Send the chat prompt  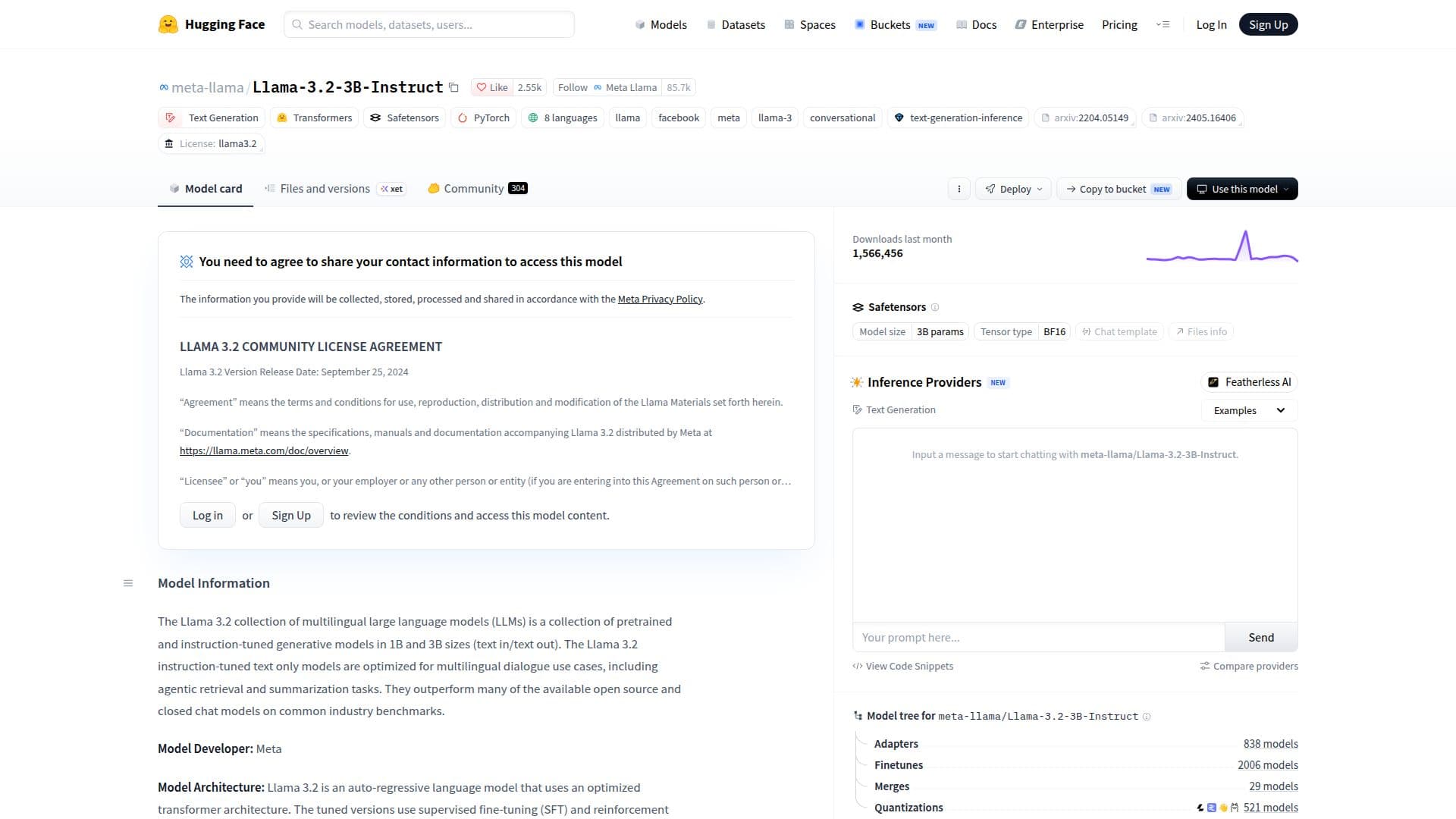click(x=1260, y=637)
